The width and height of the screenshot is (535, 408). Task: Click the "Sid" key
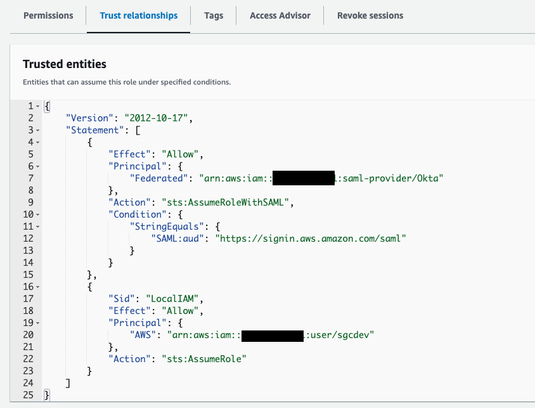coord(121,299)
